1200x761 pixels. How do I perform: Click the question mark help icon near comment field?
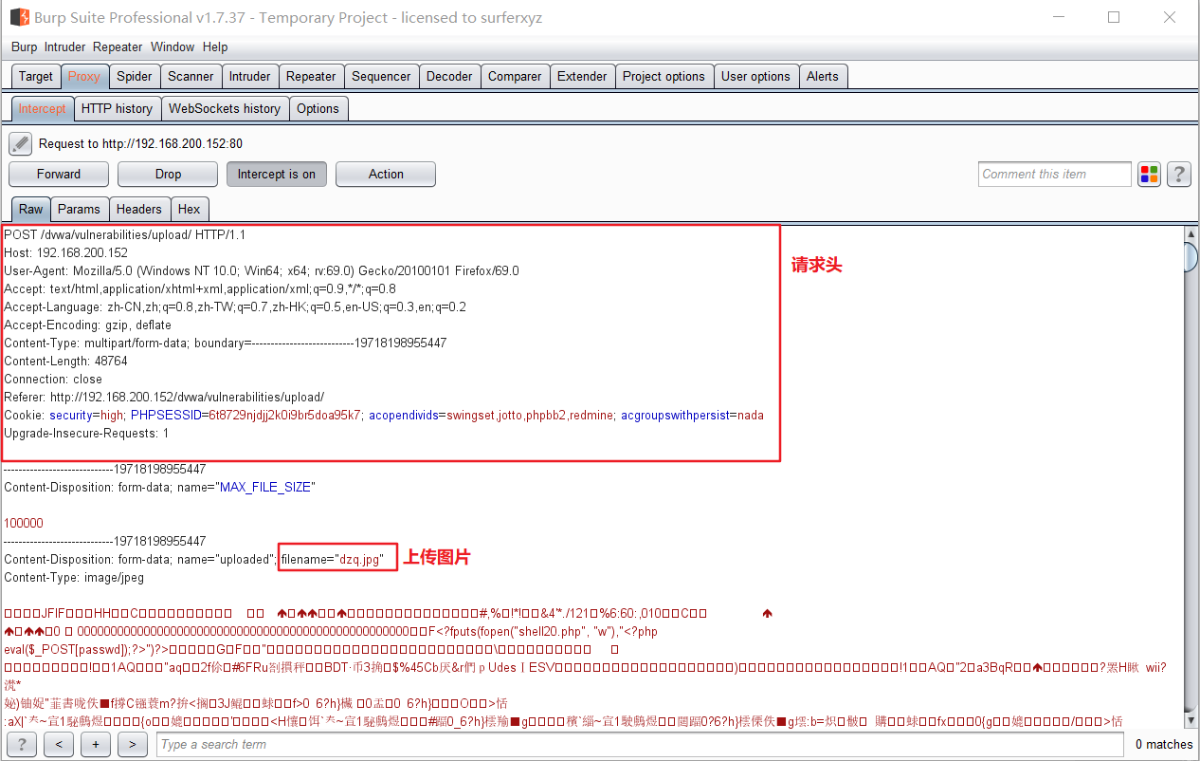pos(1179,174)
